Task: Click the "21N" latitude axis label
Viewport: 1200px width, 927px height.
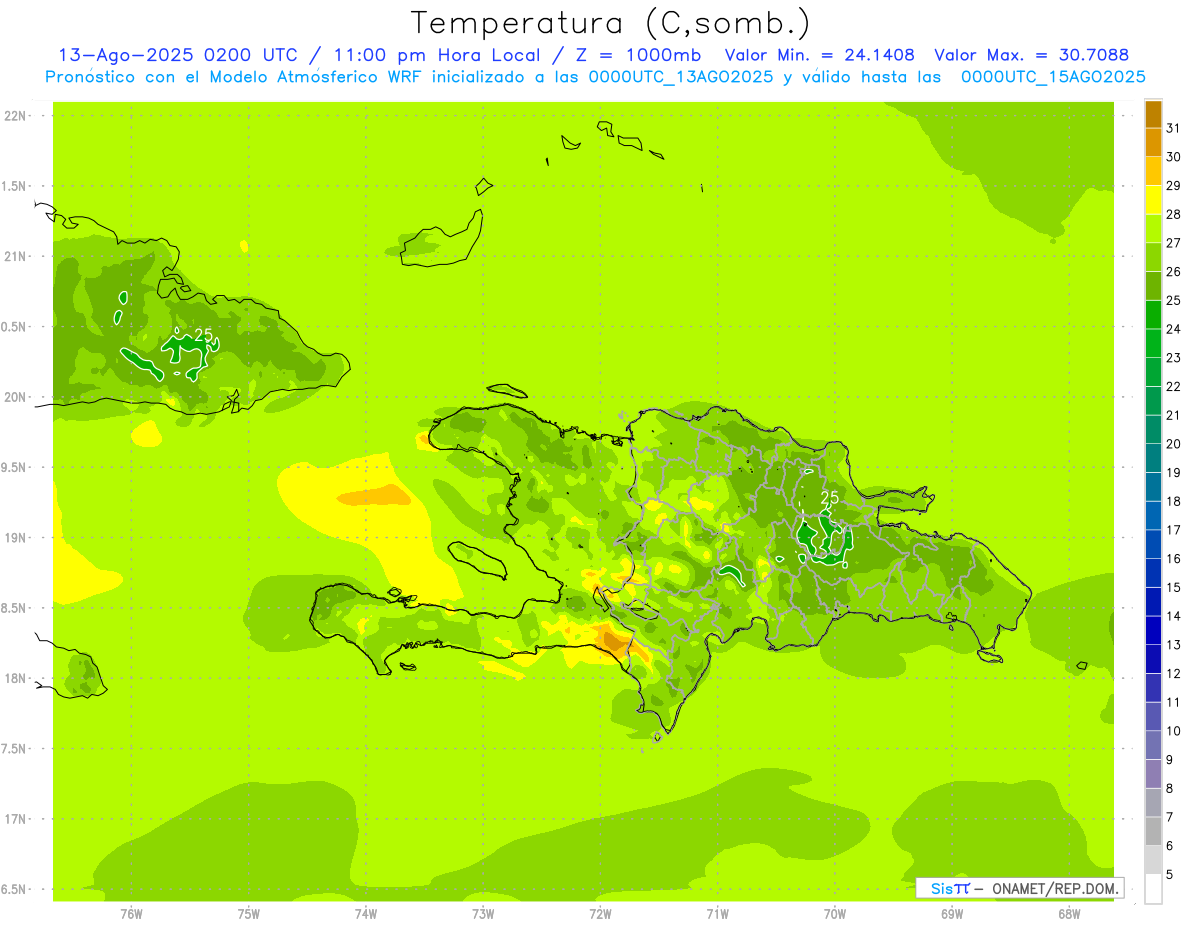Action: coord(14,257)
